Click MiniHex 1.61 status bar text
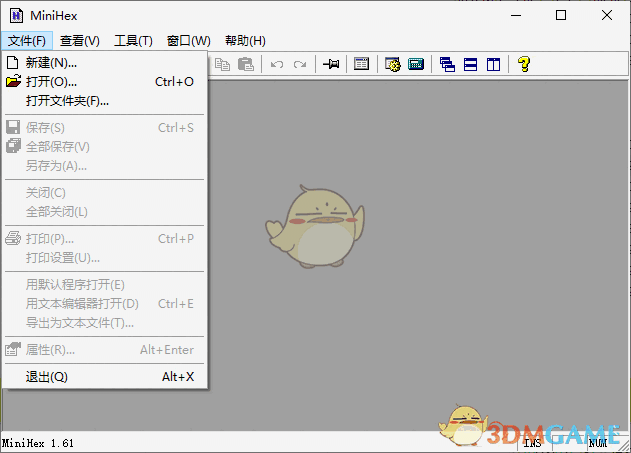The image size is (631, 453). click(x=38, y=443)
